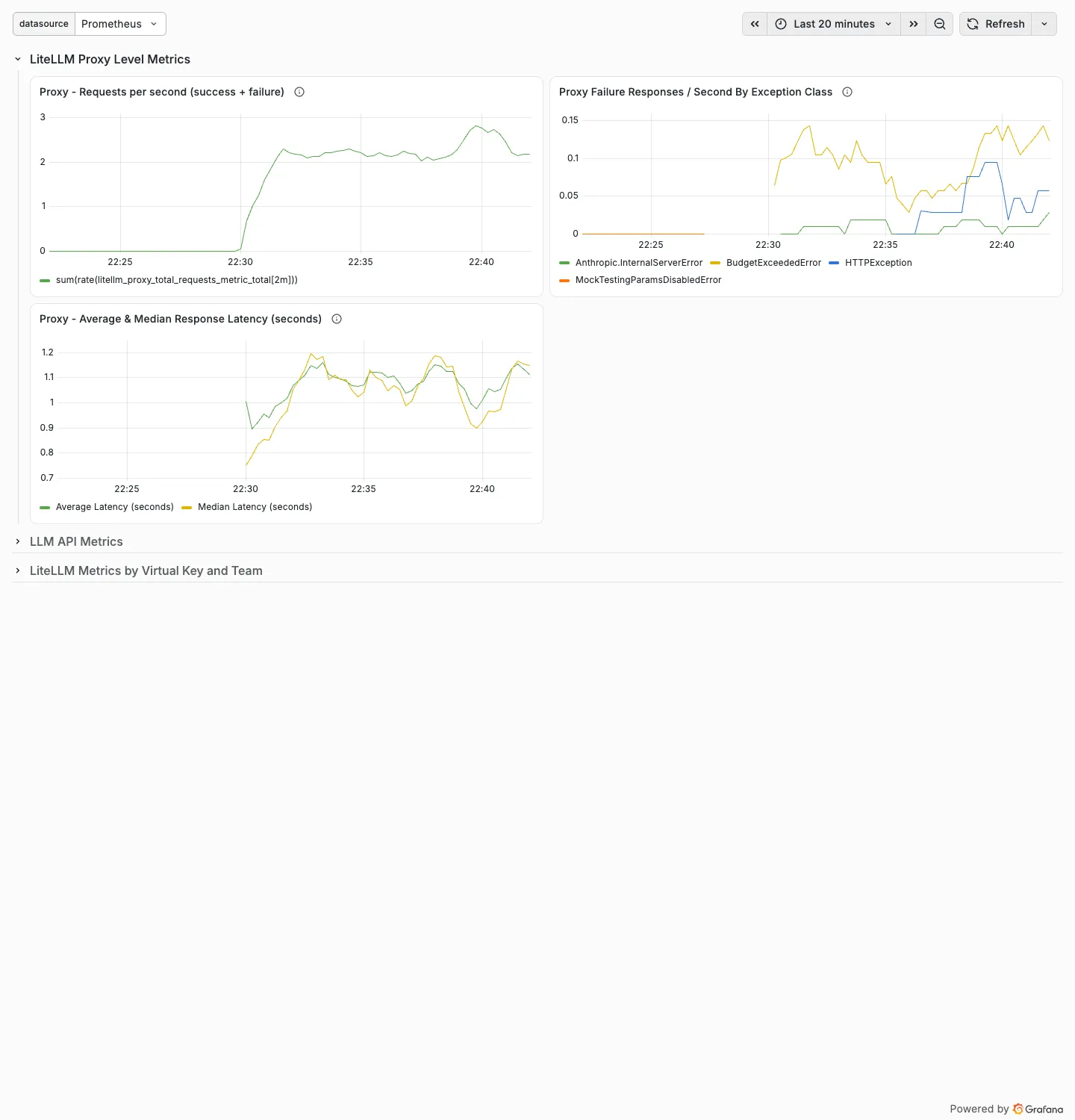Show info for Average & Median Latency panel
Screen dimensions: 1075x1120
pyautogui.click(x=337, y=319)
